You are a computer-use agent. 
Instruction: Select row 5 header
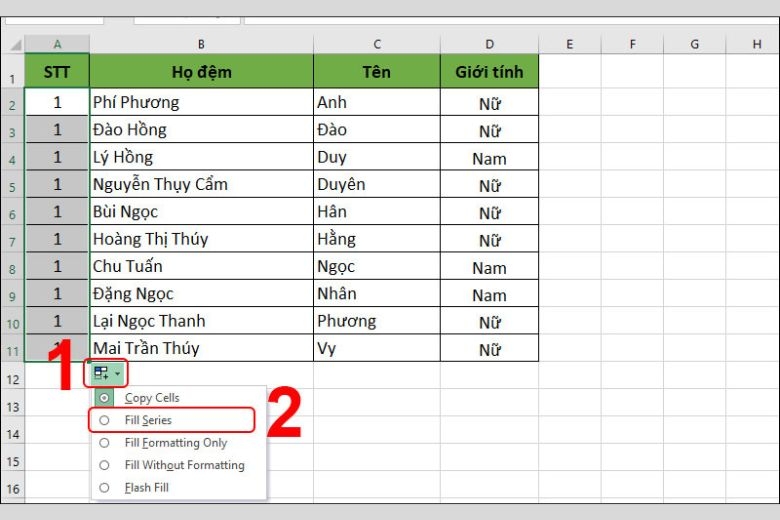(x=12, y=184)
